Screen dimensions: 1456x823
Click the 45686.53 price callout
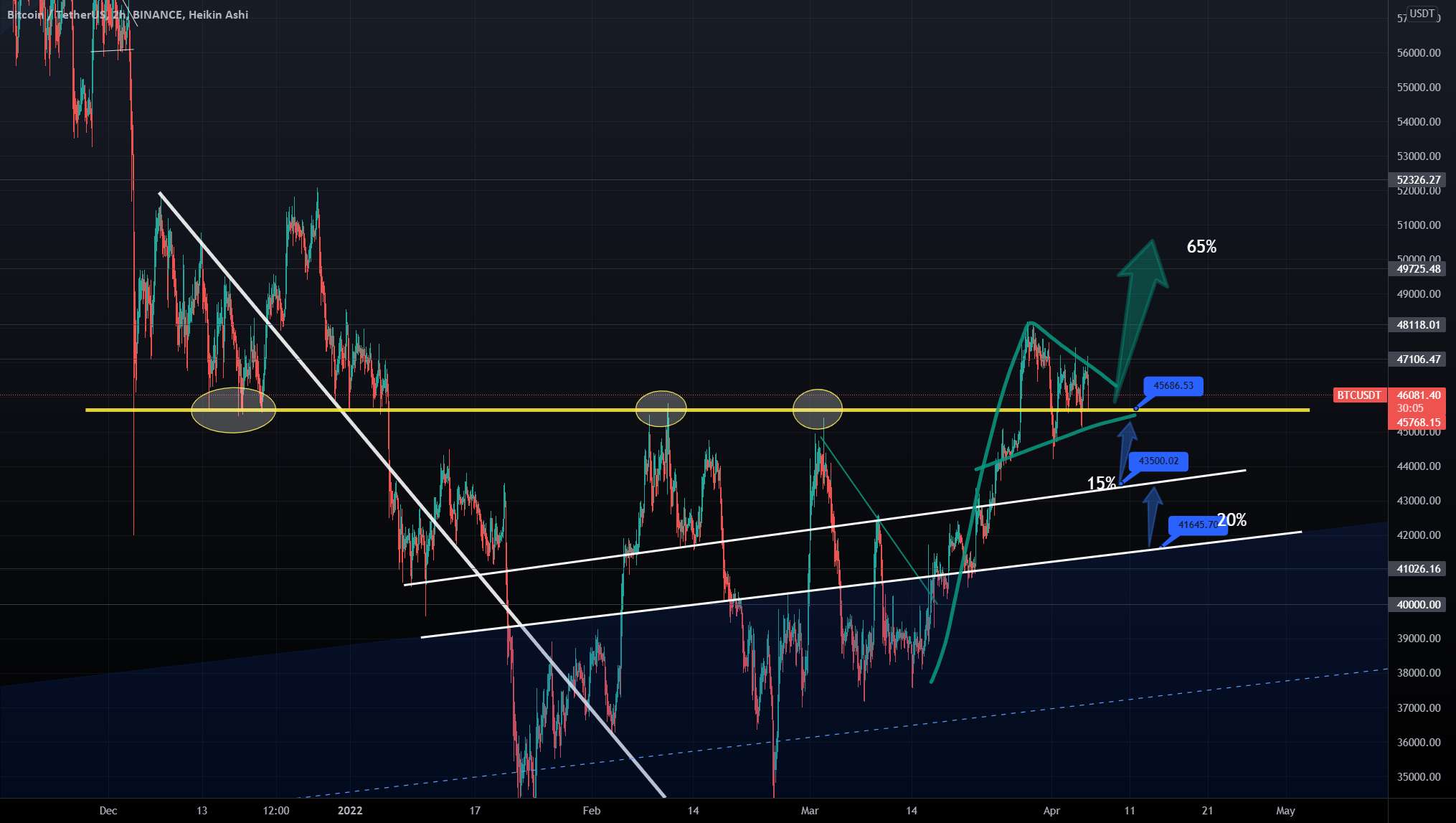(x=1173, y=386)
